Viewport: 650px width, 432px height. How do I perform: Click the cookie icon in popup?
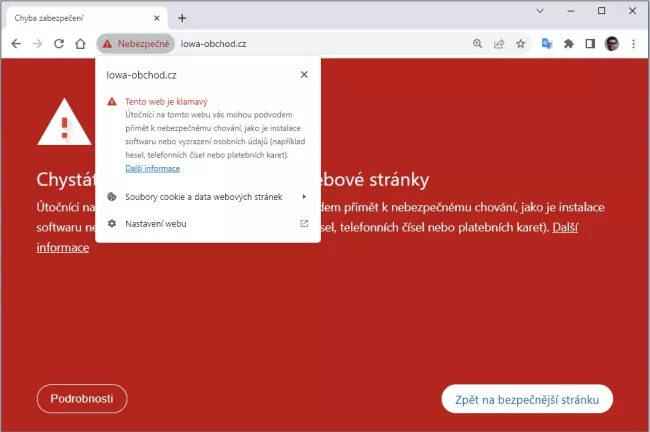click(x=112, y=197)
